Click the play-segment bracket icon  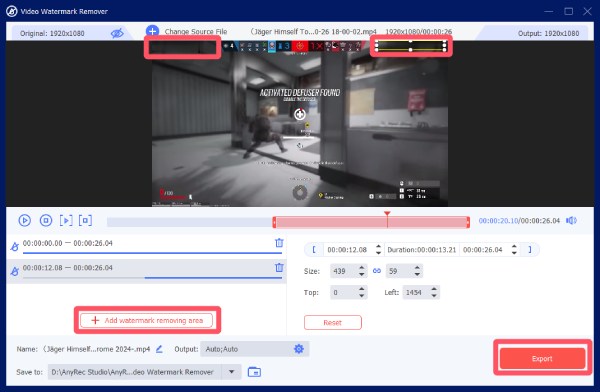(66, 220)
